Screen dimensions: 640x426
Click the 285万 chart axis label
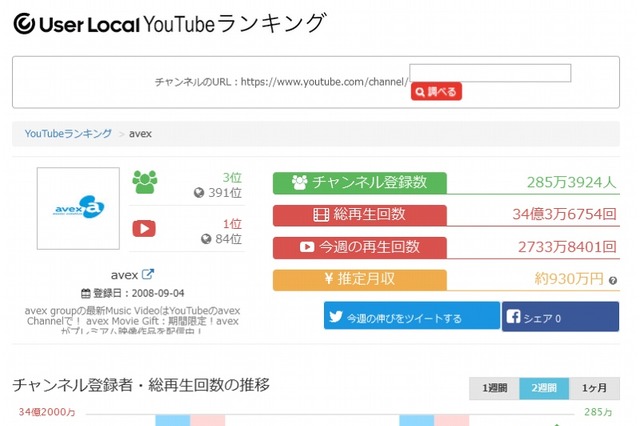[x=598, y=412]
